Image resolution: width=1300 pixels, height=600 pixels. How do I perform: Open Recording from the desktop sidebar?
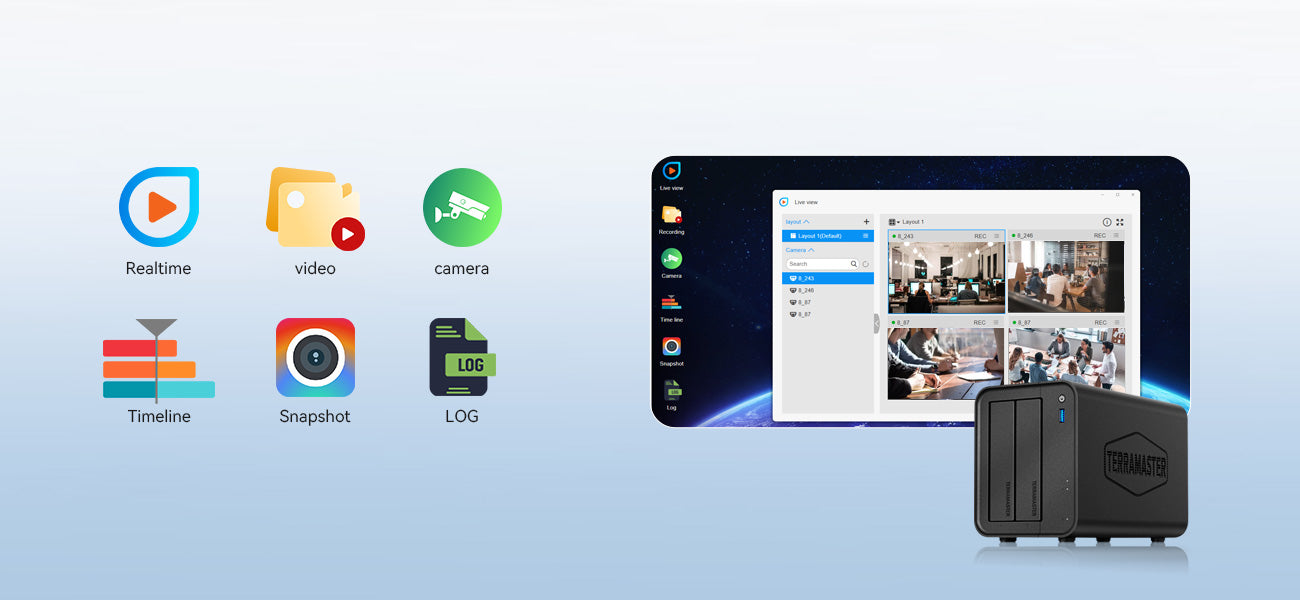(x=671, y=216)
